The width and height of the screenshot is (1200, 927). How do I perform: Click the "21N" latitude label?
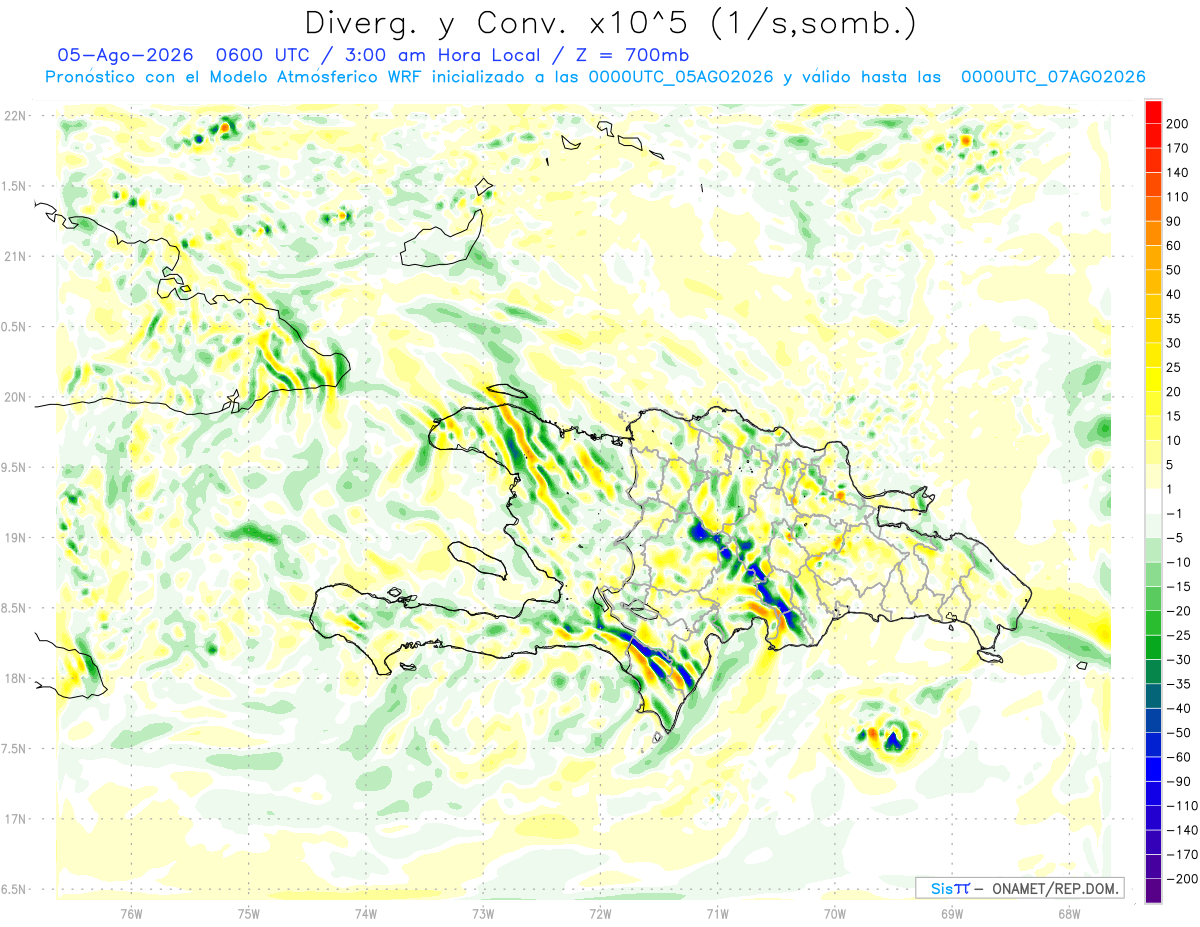pos(17,257)
